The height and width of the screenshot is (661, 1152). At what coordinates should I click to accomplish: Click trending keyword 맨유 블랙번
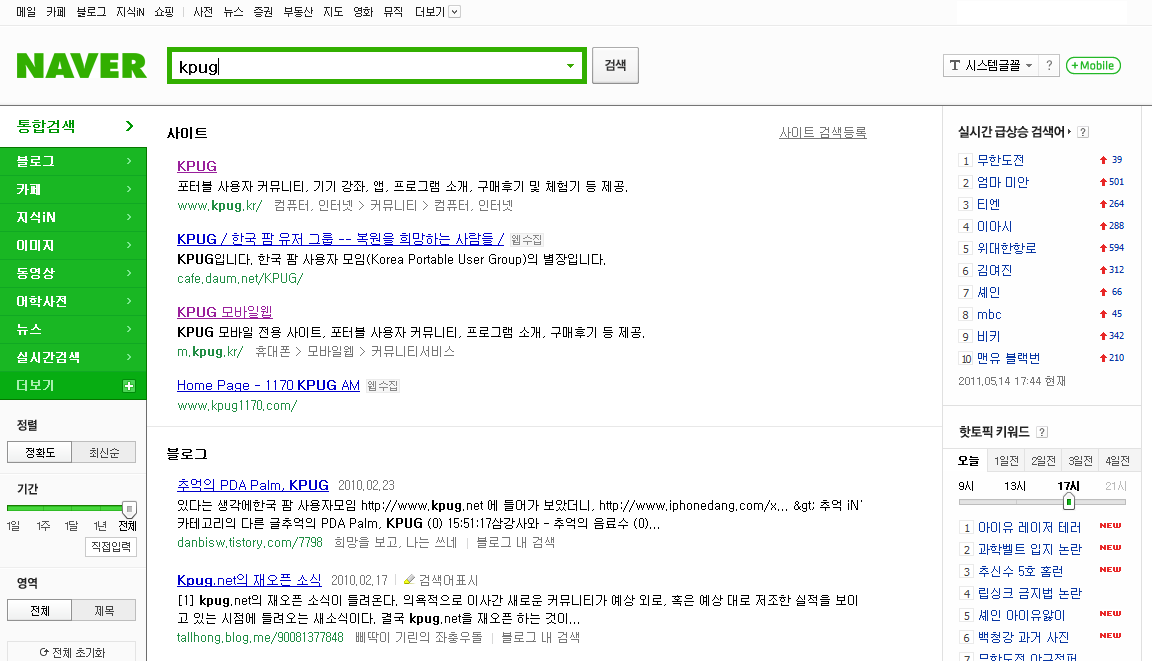tap(1008, 358)
